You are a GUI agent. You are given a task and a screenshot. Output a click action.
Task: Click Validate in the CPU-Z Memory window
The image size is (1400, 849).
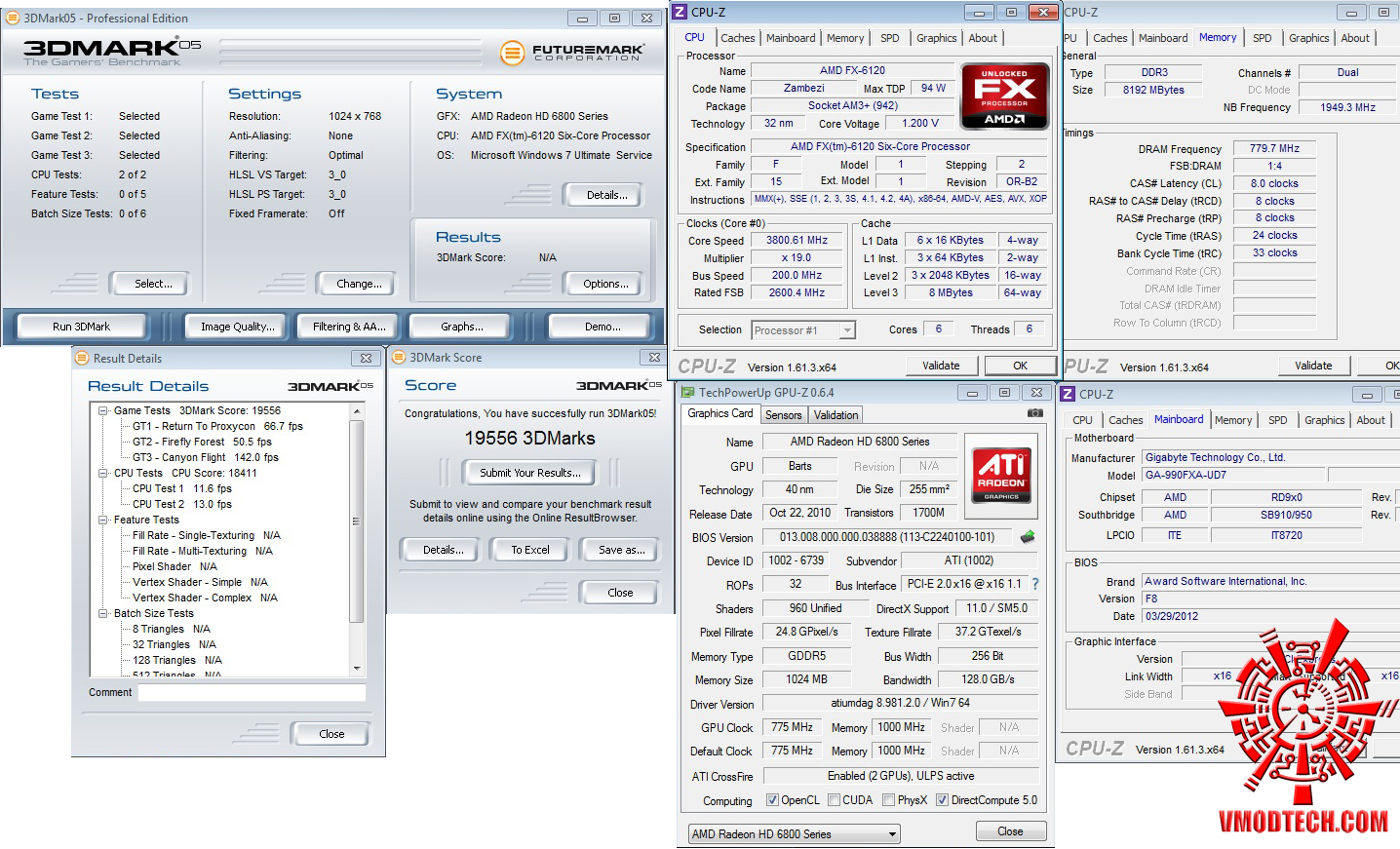pos(1313,366)
